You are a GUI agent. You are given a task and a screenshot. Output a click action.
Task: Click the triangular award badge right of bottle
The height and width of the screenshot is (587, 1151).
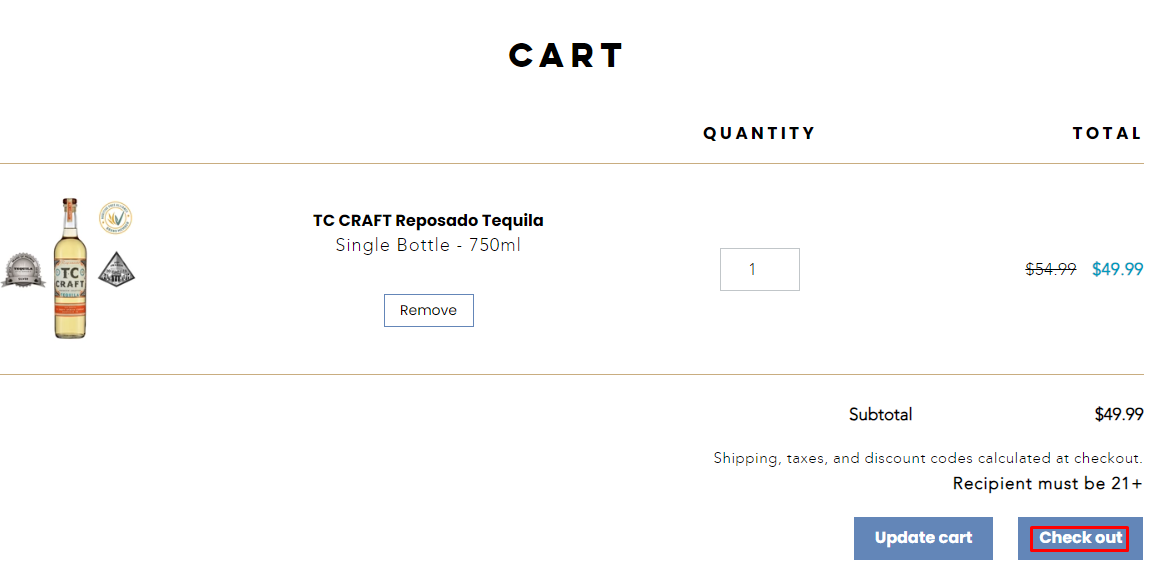pyautogui.click(x=116, y=269)
